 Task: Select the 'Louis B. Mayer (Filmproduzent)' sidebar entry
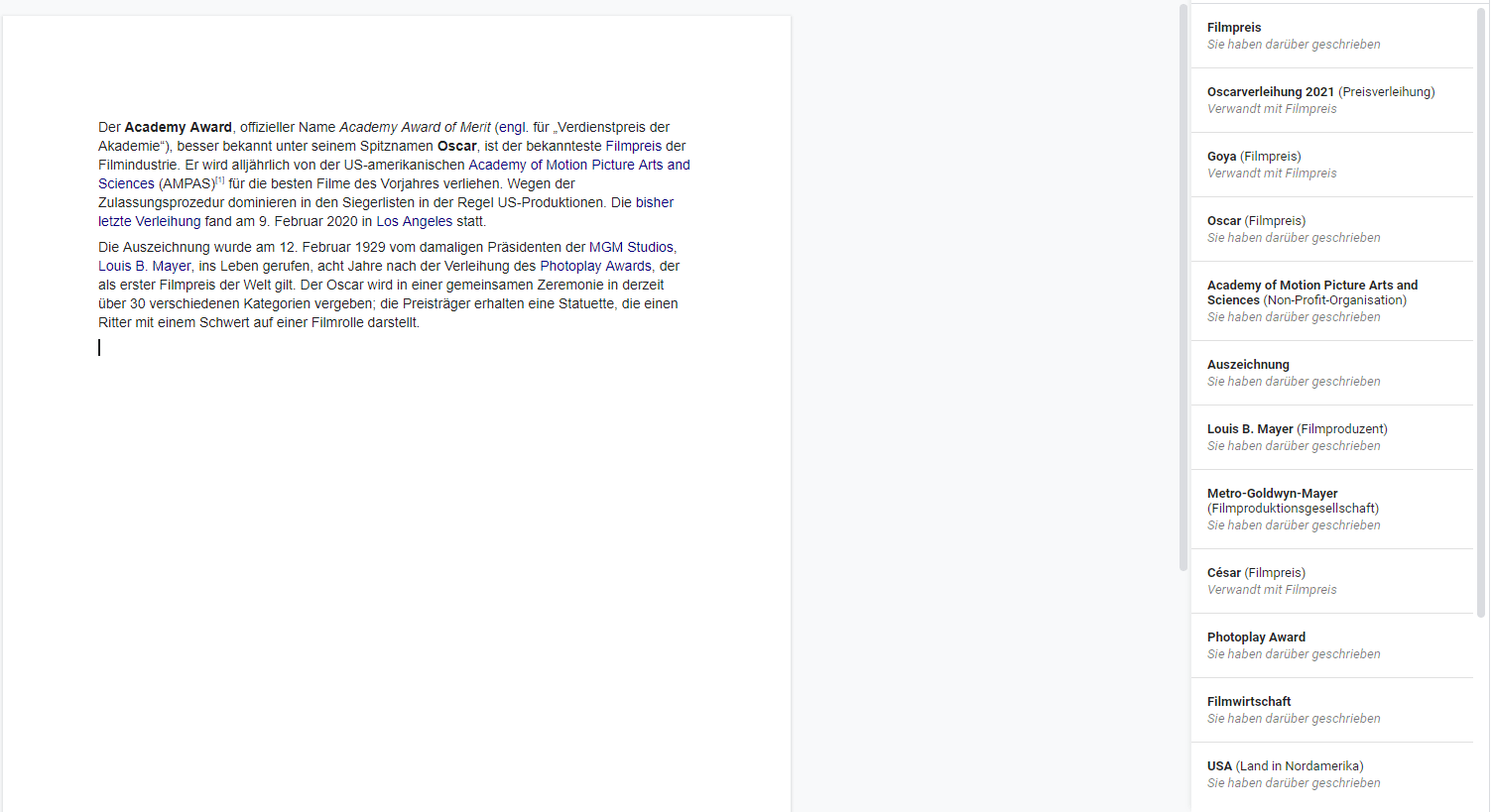pyautogui.click(x=1332, y=437)
